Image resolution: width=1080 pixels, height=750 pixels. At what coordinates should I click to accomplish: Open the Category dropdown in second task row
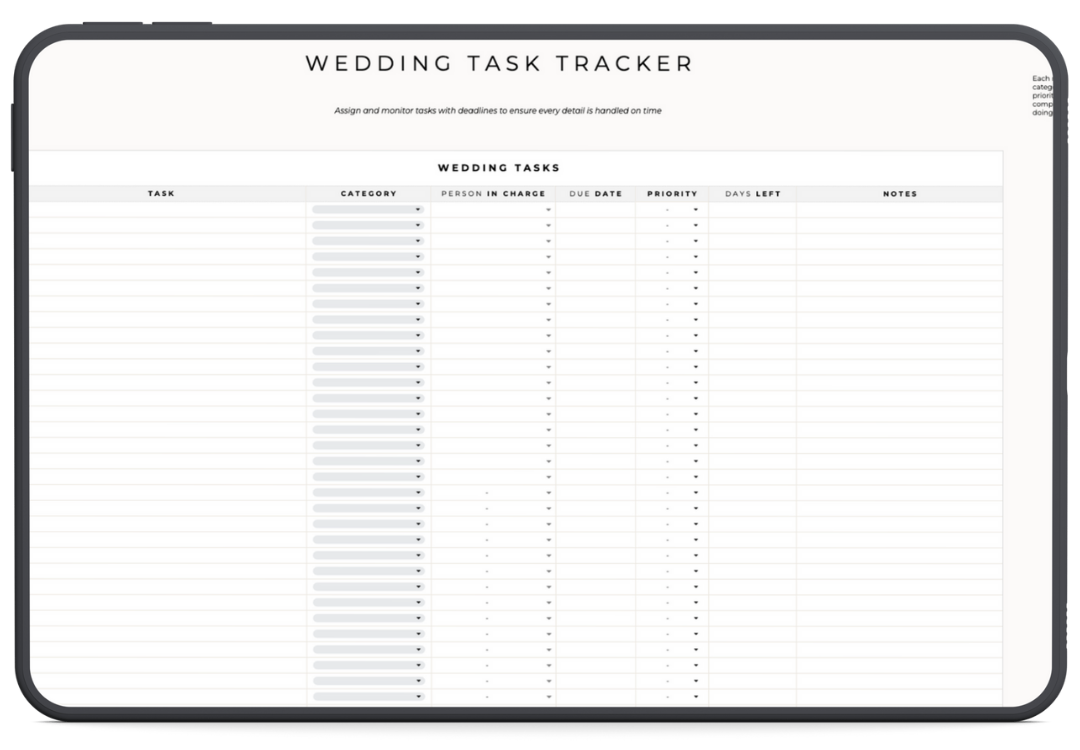tap(368, 226)
